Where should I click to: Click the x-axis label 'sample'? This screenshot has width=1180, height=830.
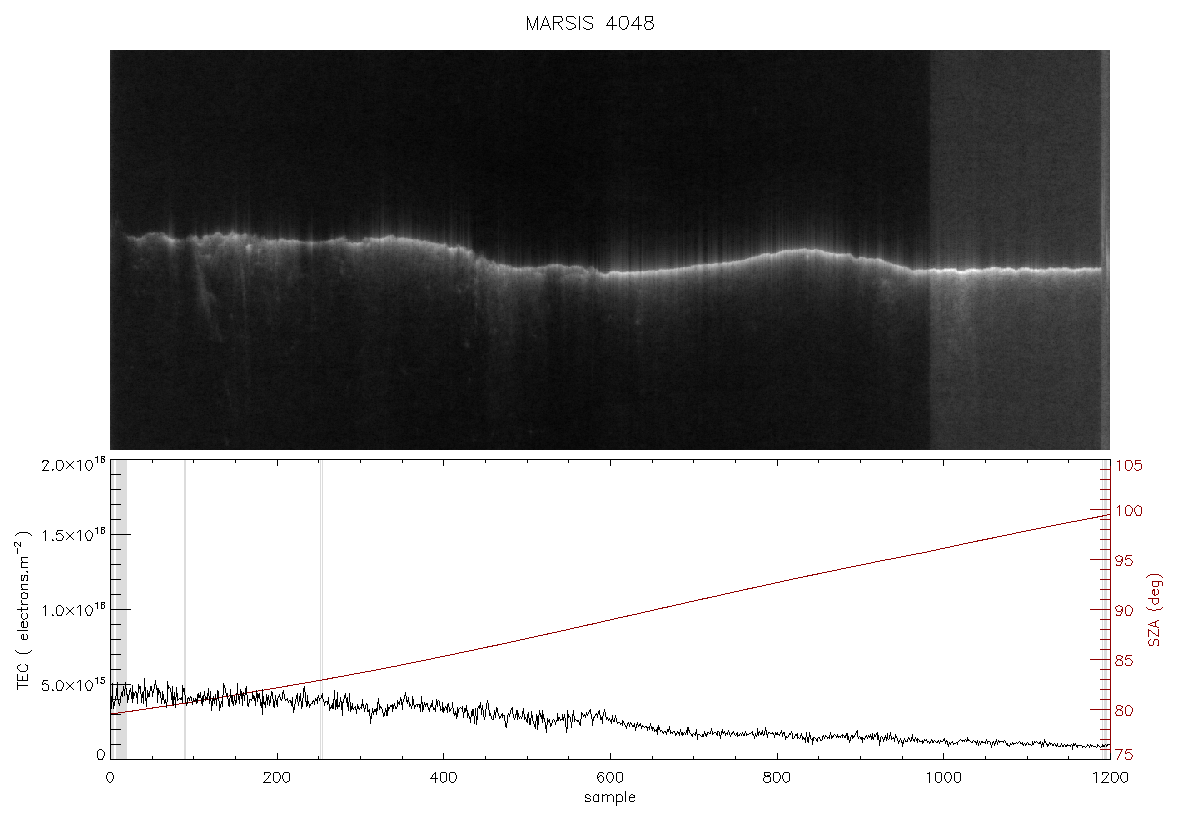coord(610,798)
